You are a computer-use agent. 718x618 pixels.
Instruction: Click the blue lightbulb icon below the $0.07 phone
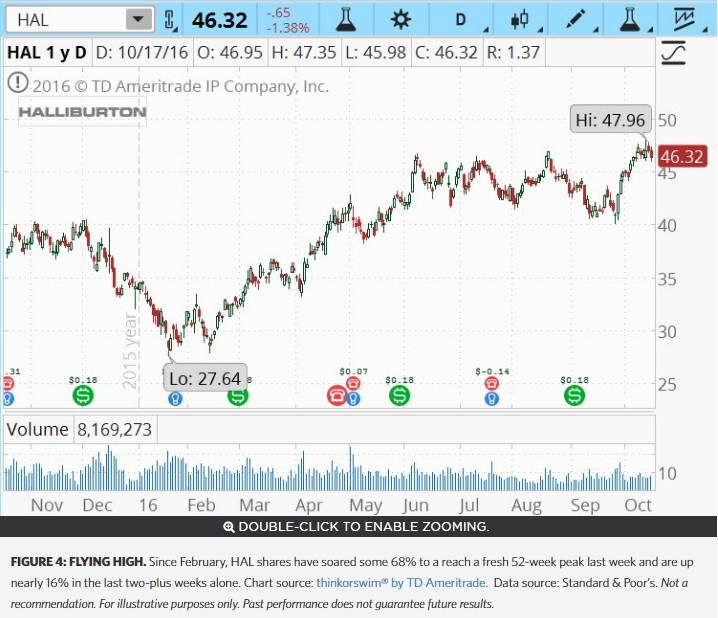point(353,399)
